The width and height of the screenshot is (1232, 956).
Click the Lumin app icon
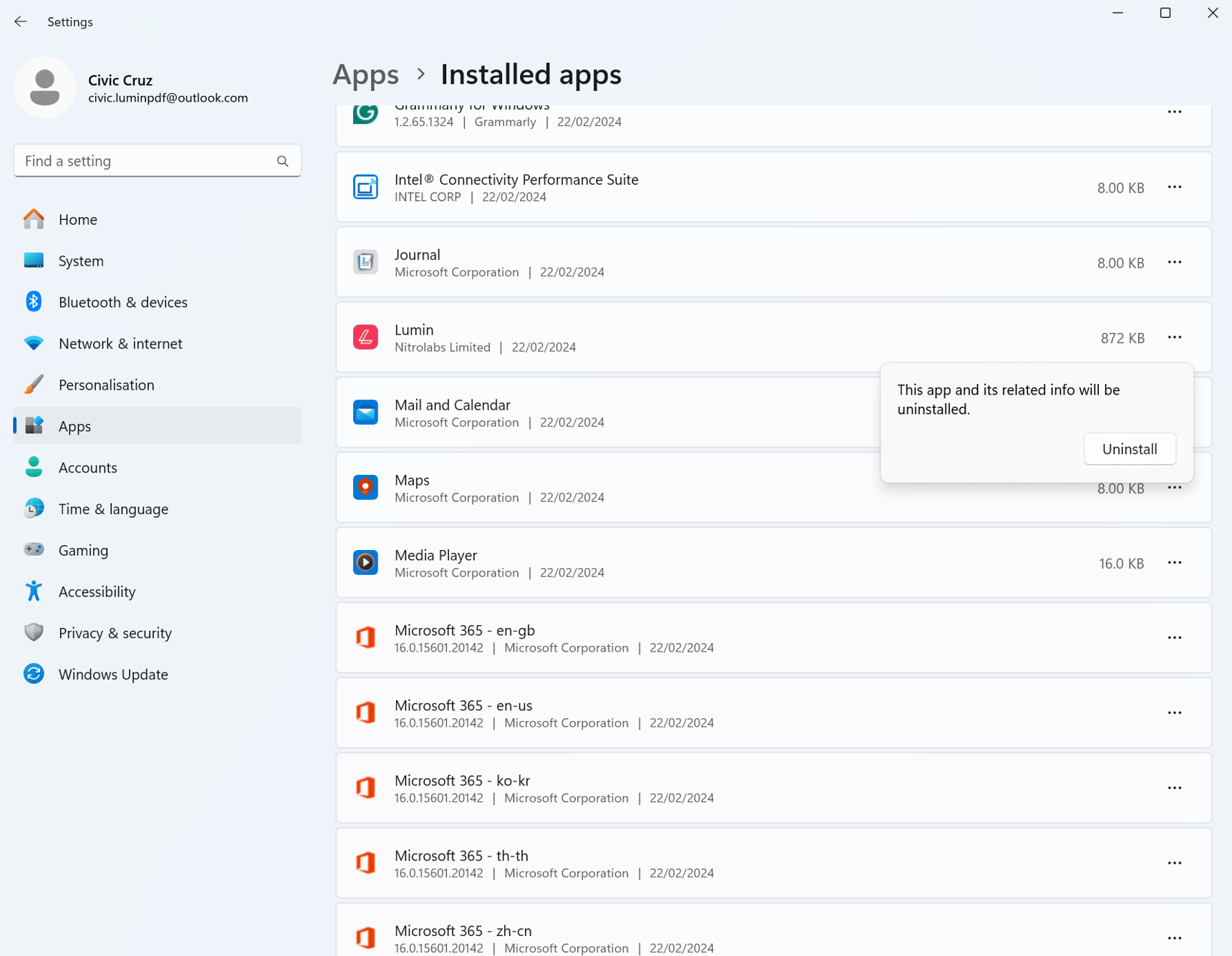[x=365, y=337]
